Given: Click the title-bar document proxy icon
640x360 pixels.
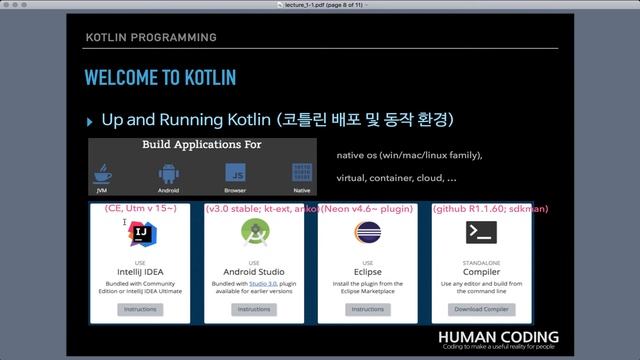Looking at the screenshot, I should point(280,5).
